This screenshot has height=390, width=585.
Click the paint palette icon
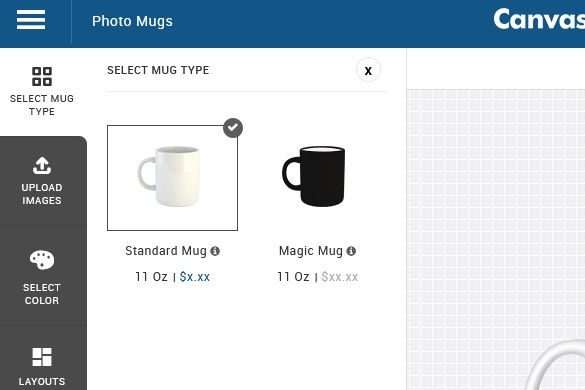click(42, 260)
